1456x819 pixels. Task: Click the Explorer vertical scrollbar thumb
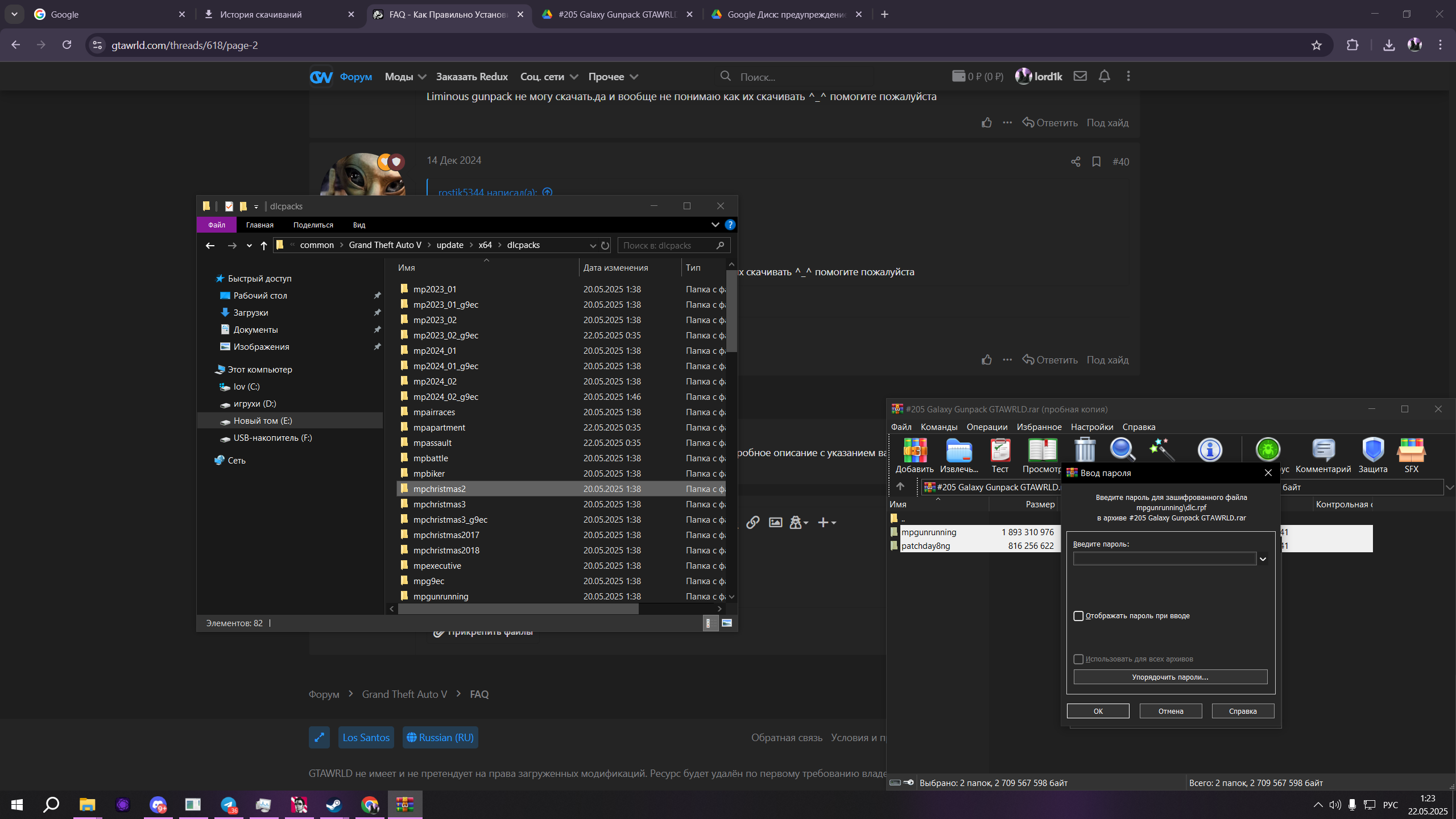[x=731, y=311]
